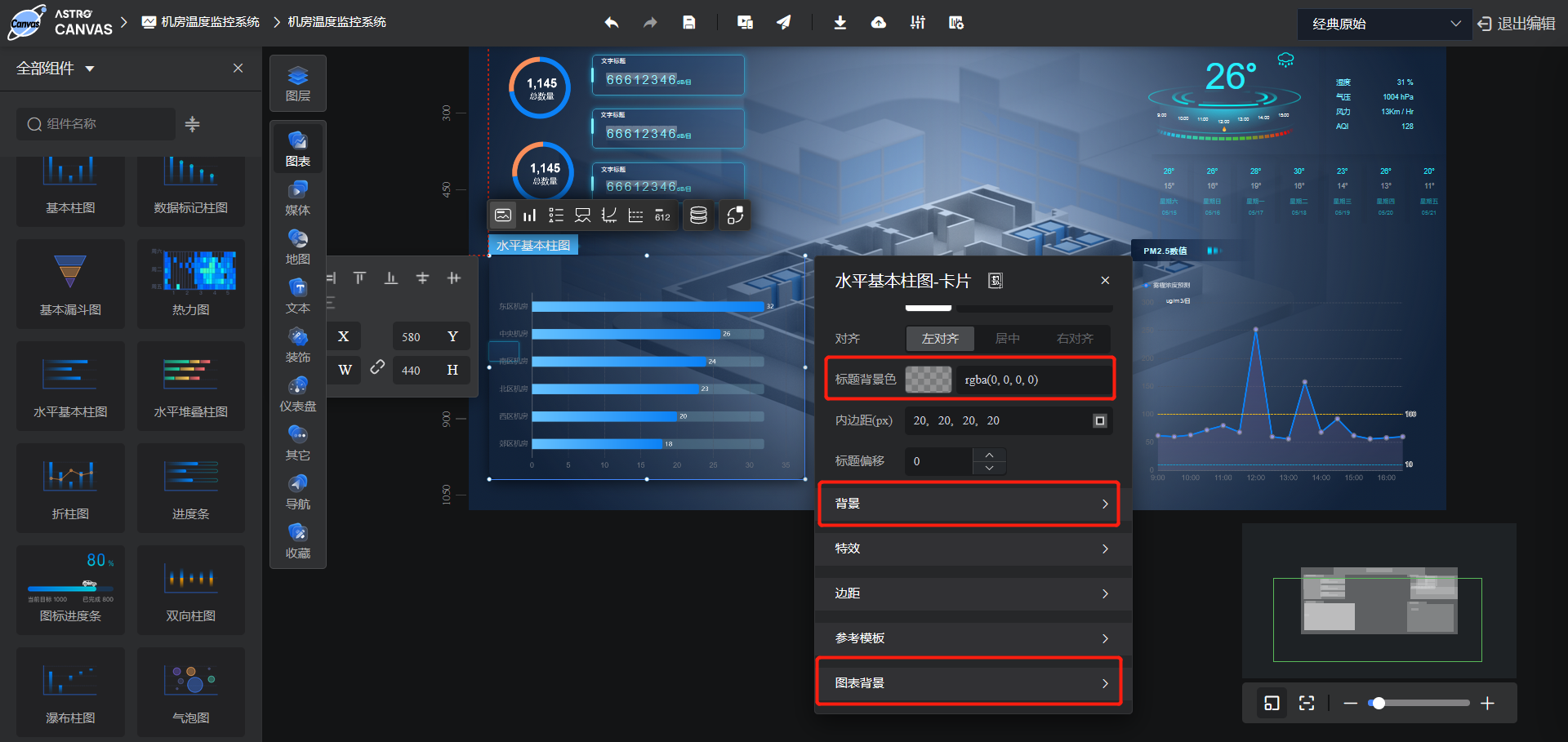The image size is (1568, 742).
Task: Click the fullscreen fit button near the minimap
Action: [1306, 703]
